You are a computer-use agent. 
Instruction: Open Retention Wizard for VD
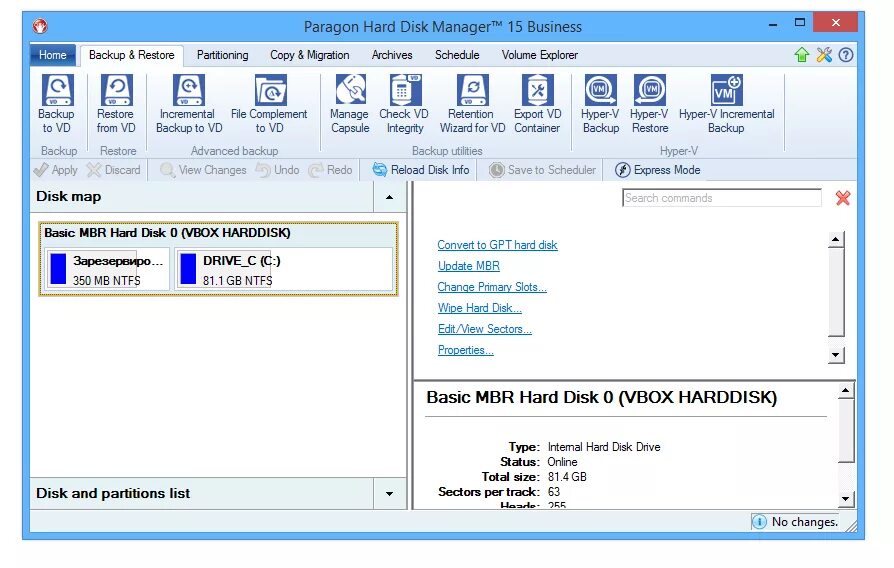(x=472, y=104)
